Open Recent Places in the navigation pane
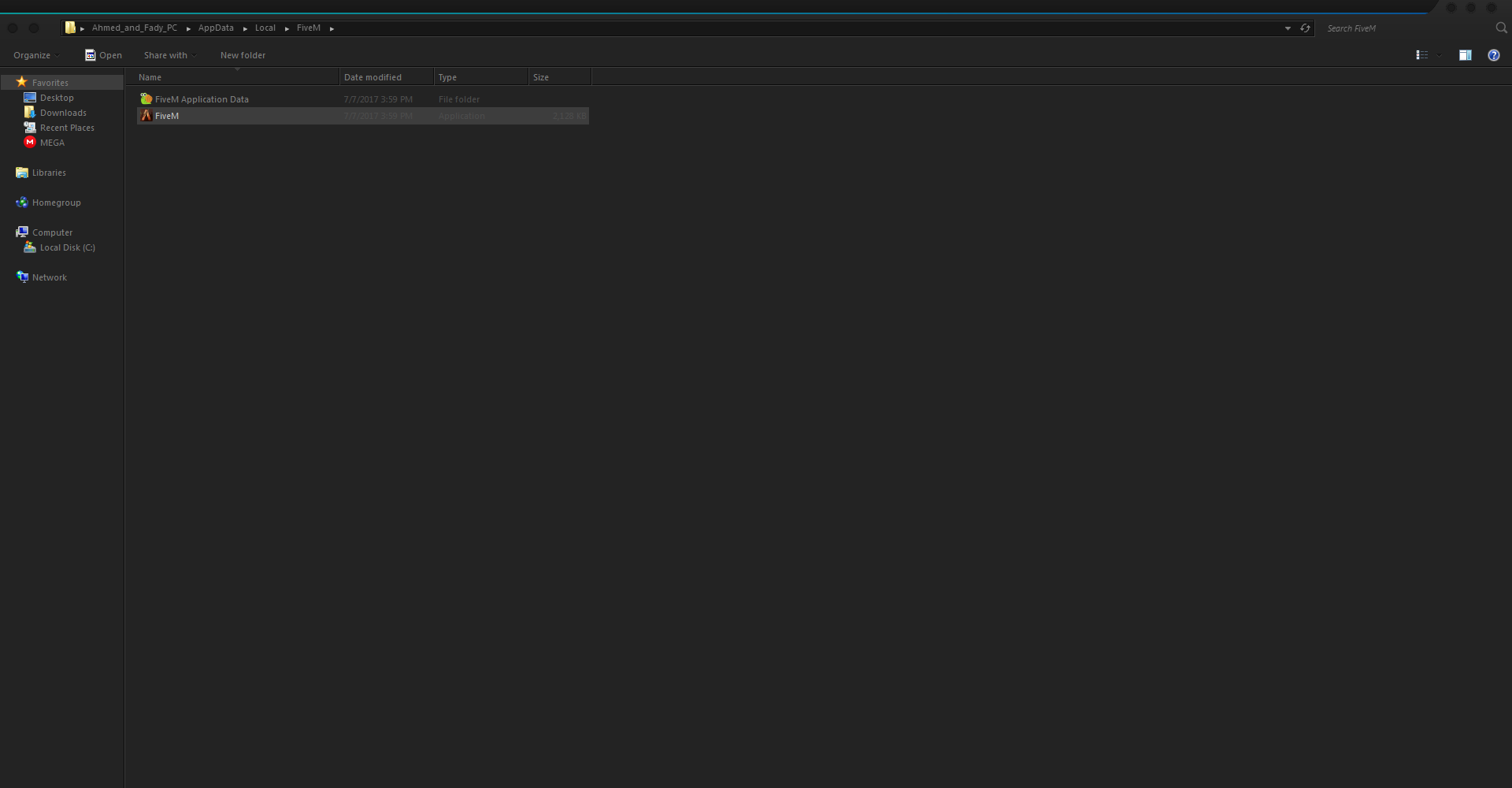The image size is (1512, 788). click(67, 128)
